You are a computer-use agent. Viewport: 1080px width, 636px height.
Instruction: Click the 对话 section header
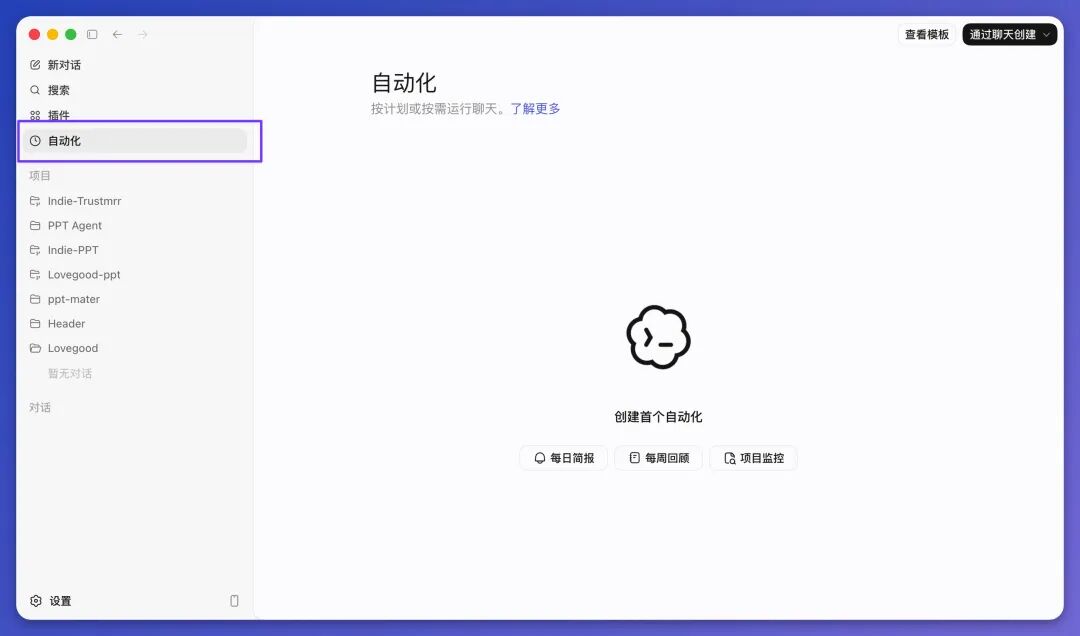point(40,407)
